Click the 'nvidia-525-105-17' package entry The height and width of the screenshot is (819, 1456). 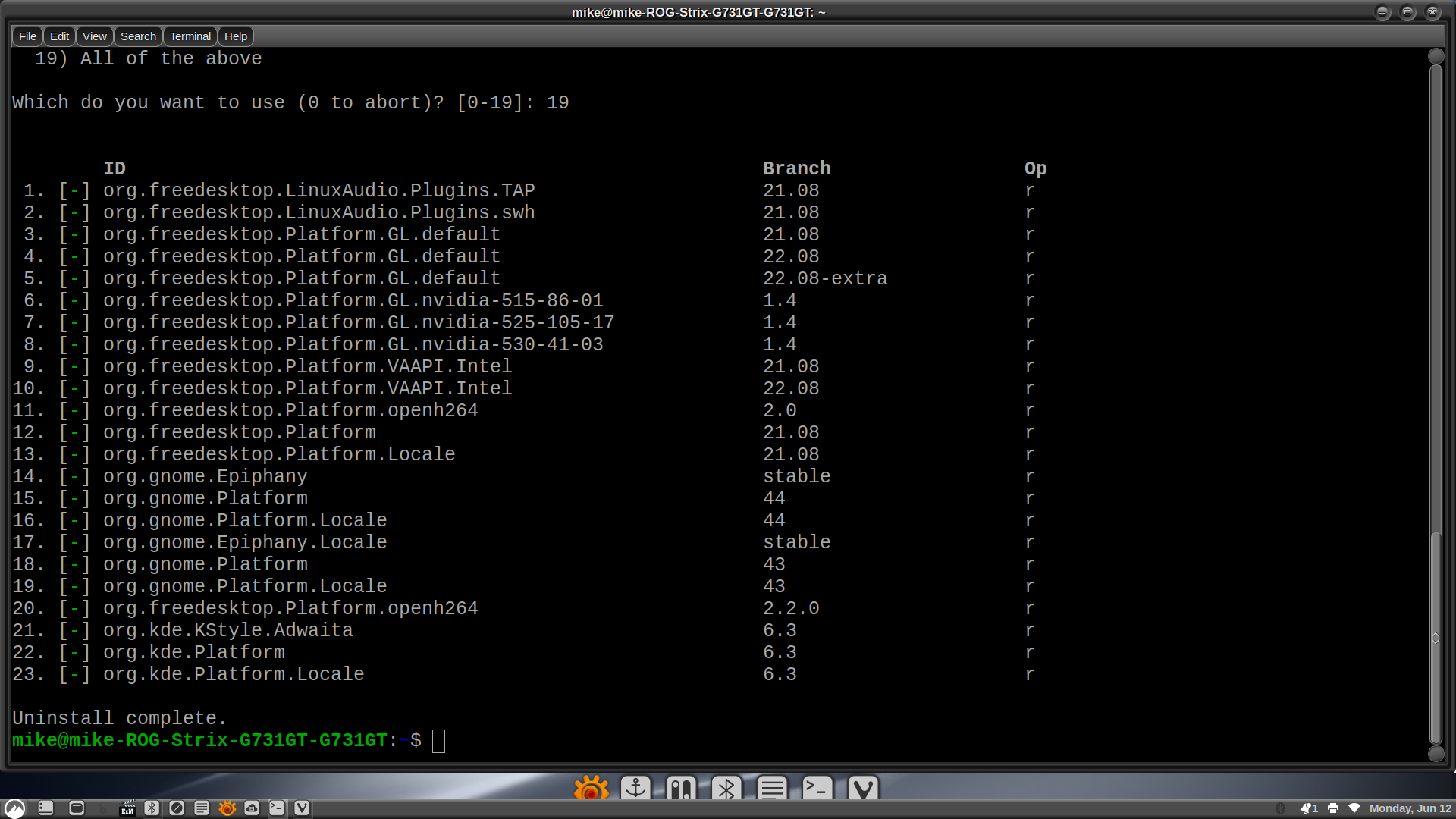point(359,322)
